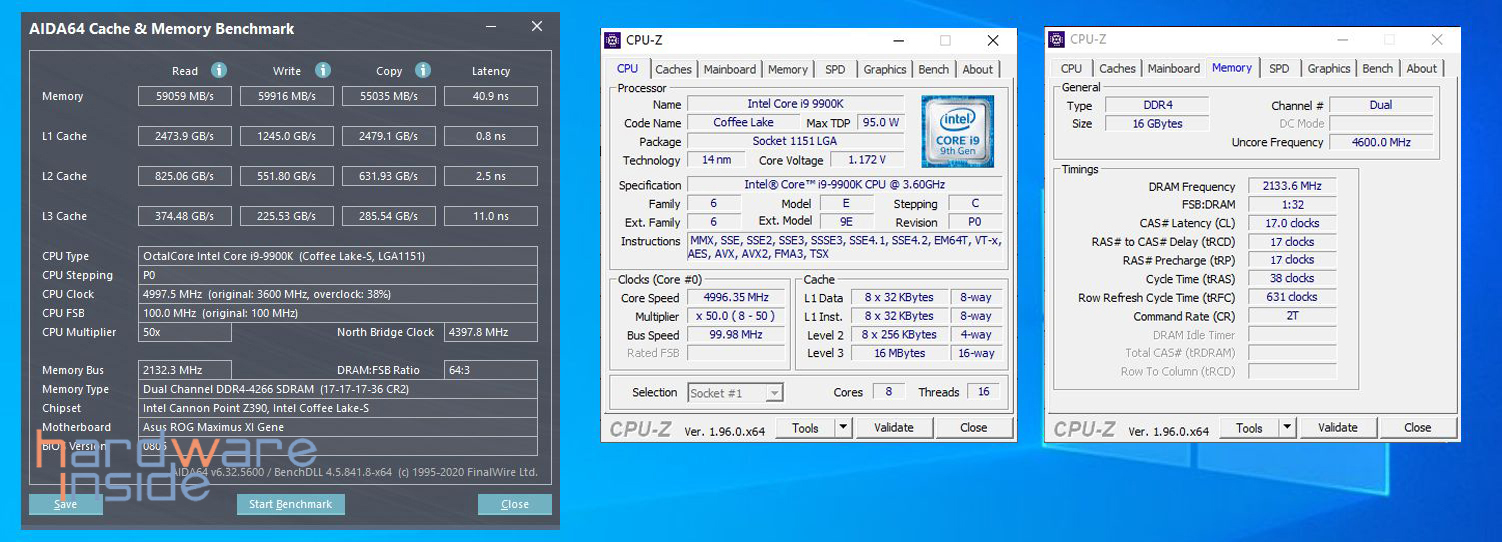1502x542 pixels.
Task: Open the Socket #1 selection dropdown
Action: 774,393
